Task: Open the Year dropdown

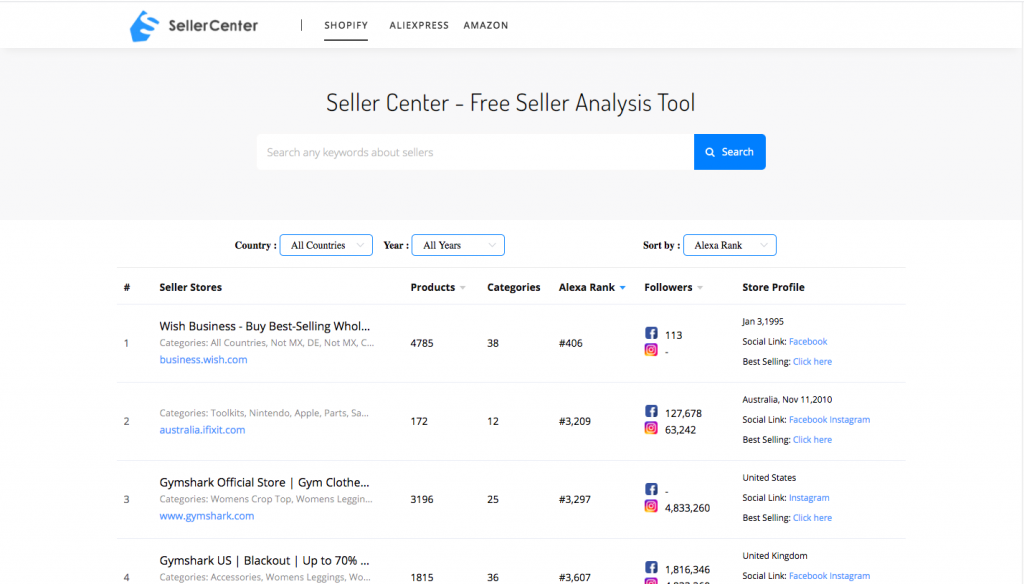Action: click(x=458, y=245)
